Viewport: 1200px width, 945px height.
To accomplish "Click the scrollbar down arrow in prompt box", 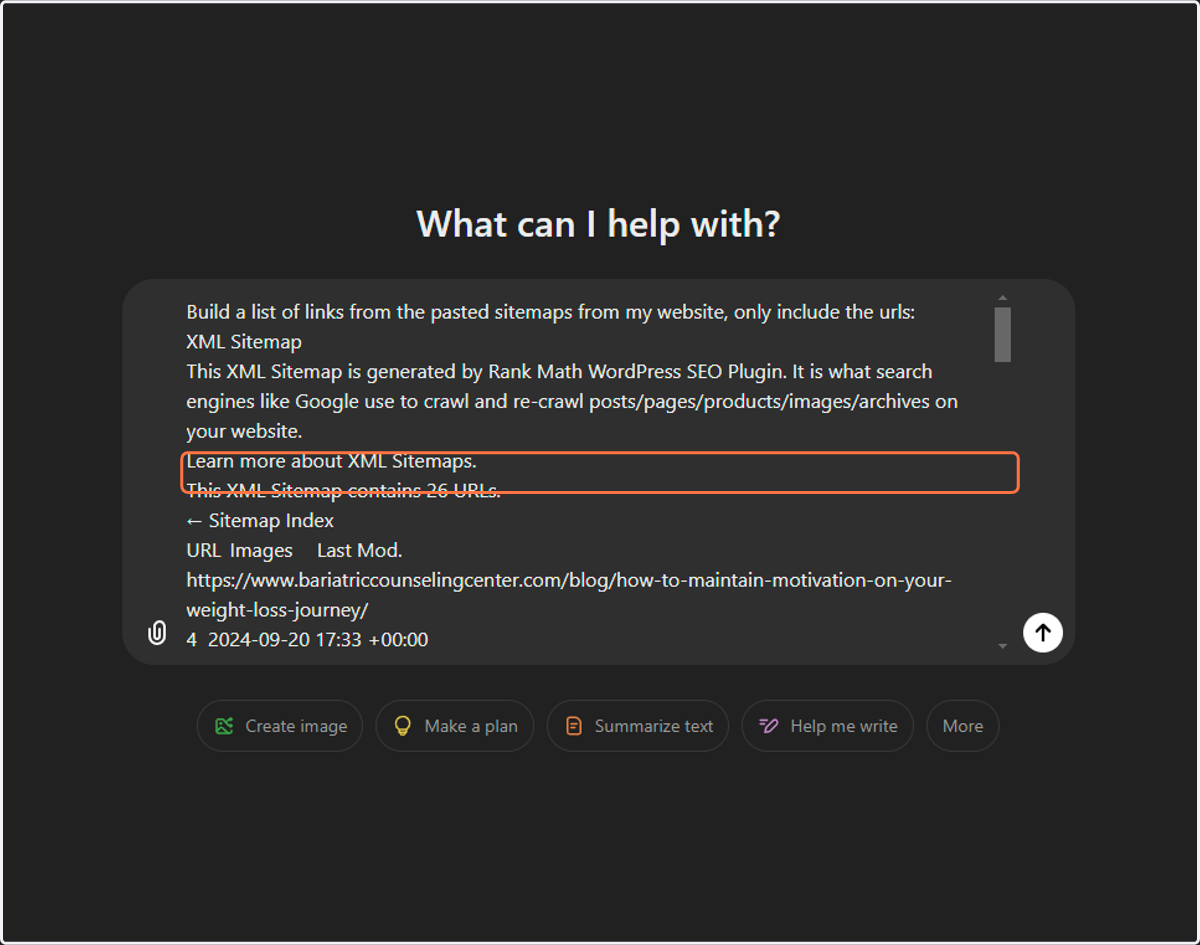I will [x=1003, y=646].
